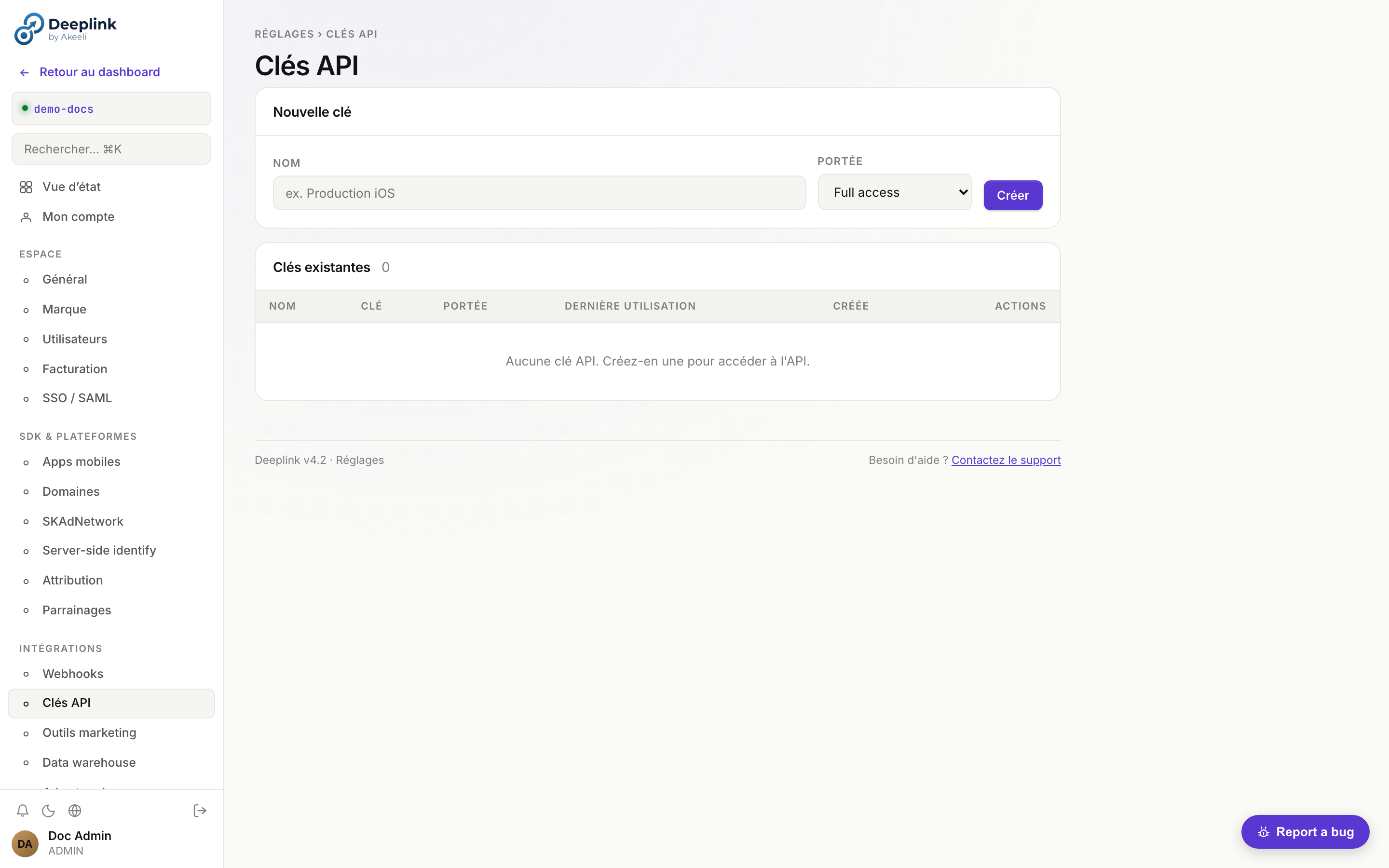The image size is (1389, 868).
Task: Click the Créer button
Action: 1012,195
